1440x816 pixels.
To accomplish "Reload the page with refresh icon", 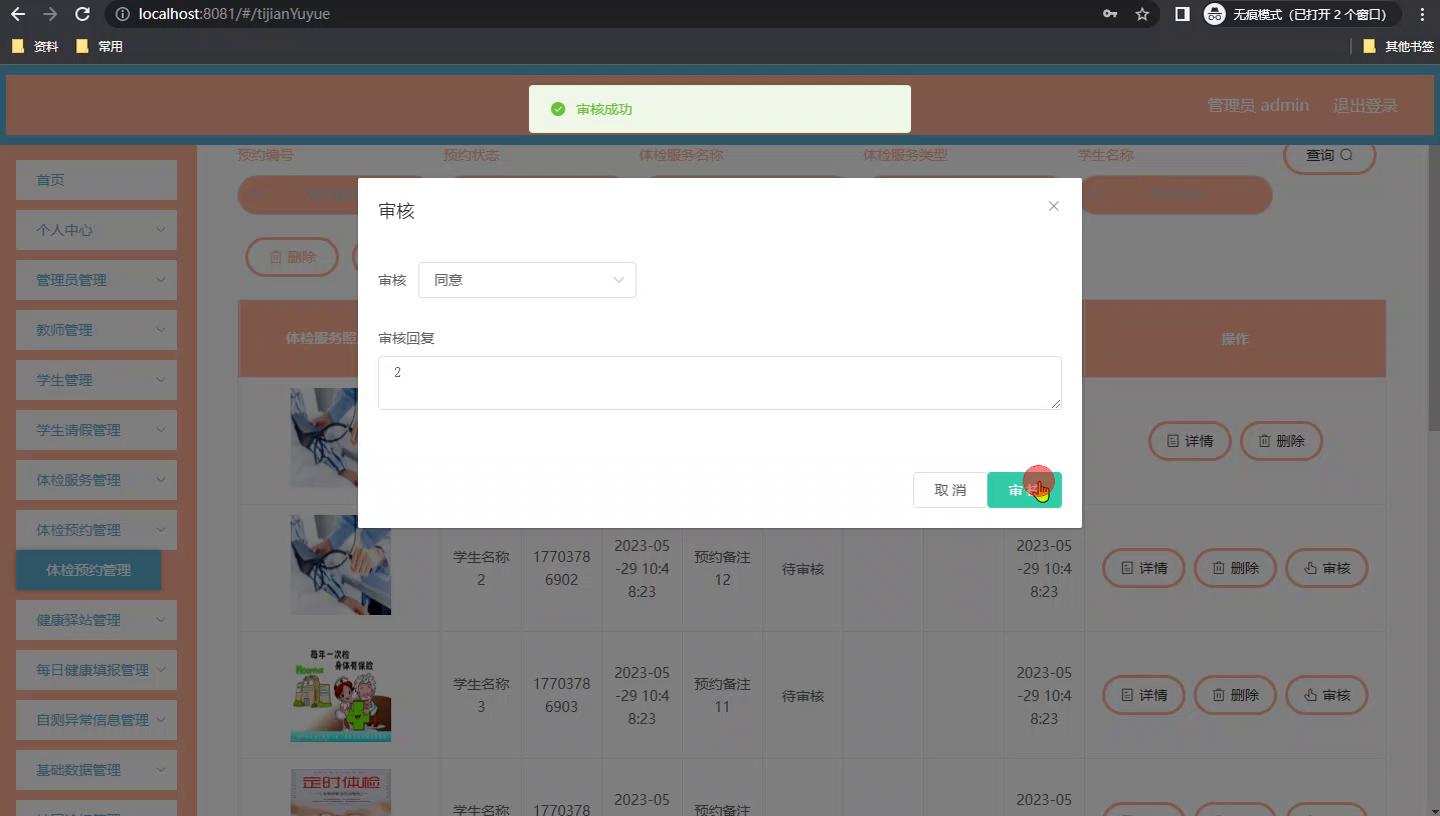I will coord(83,14).
